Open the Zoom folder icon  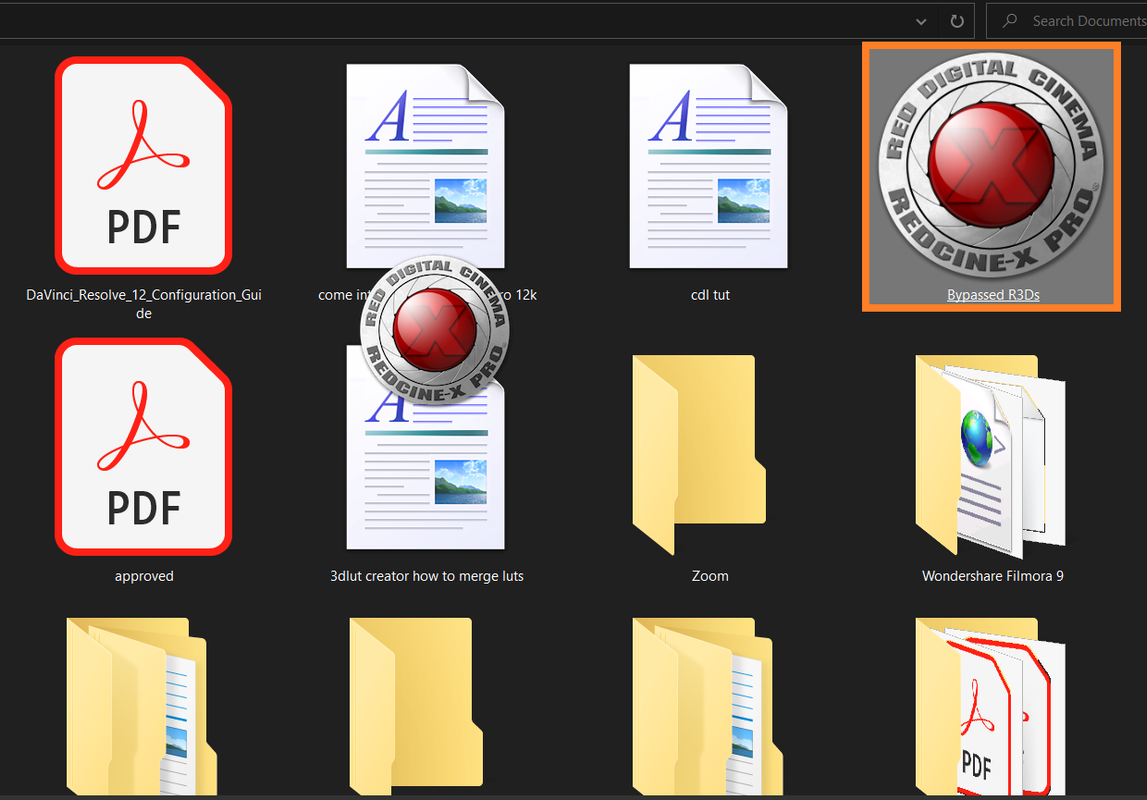(699, 453)
